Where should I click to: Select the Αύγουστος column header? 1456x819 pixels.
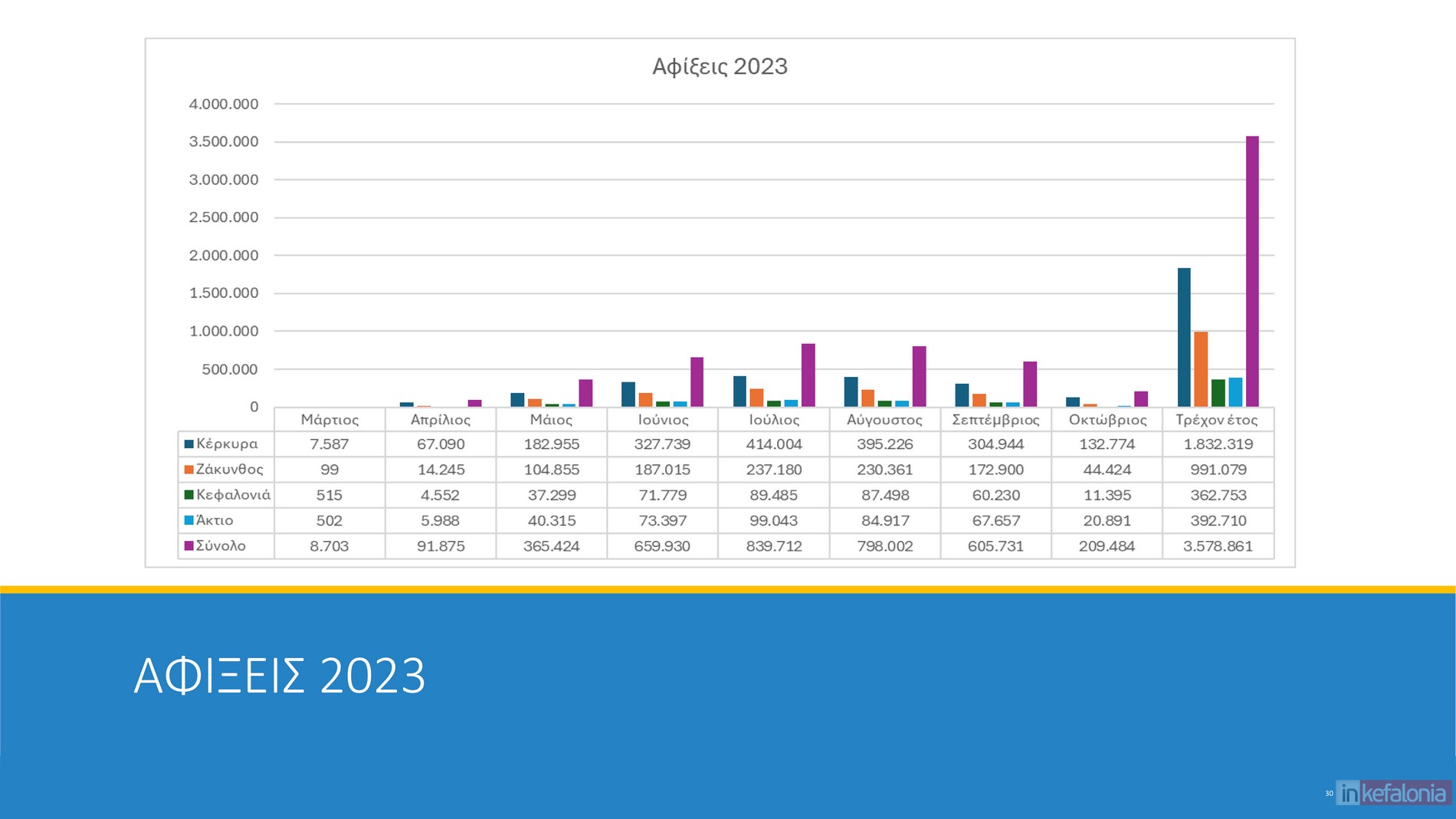(885, 420)
